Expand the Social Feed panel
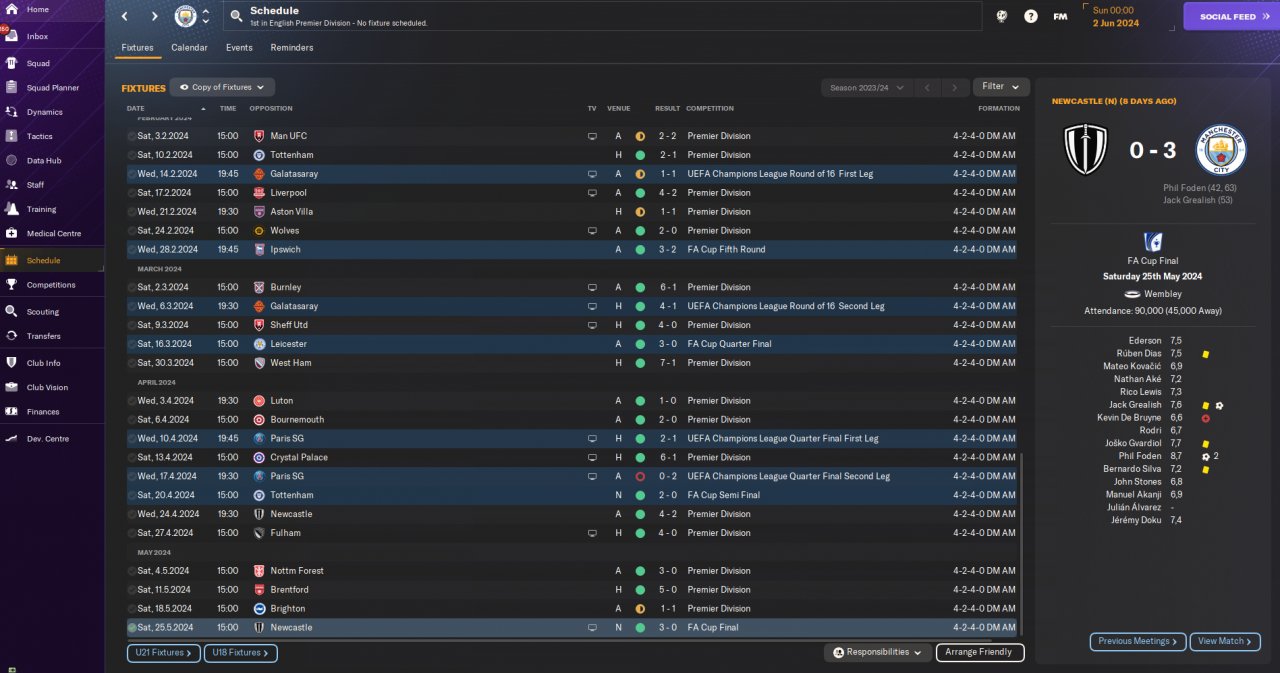Screen dimensions: 1280x673 click(x=1231, y=16)
